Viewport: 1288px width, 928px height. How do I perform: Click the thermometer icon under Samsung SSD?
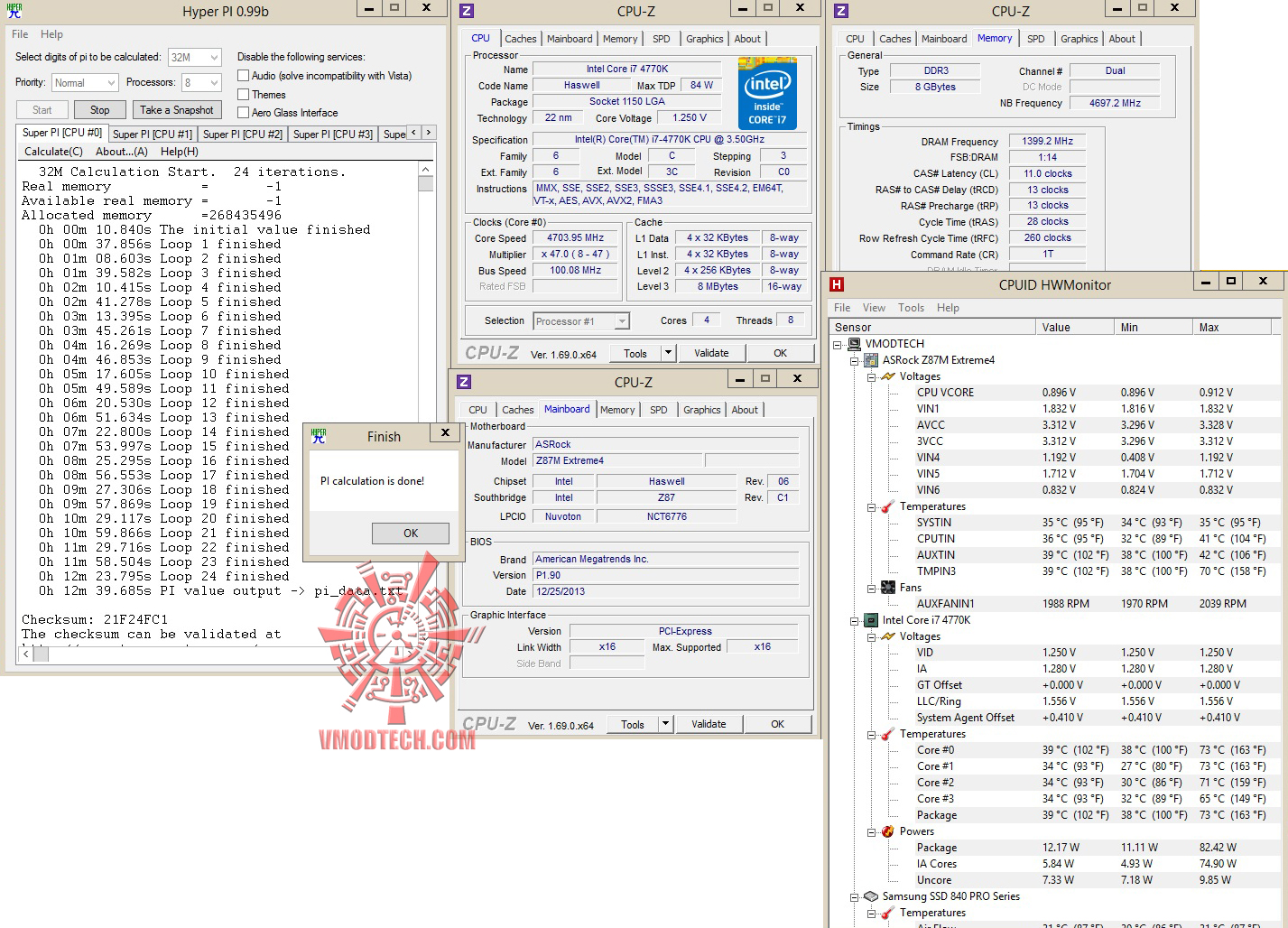point(888,913)
